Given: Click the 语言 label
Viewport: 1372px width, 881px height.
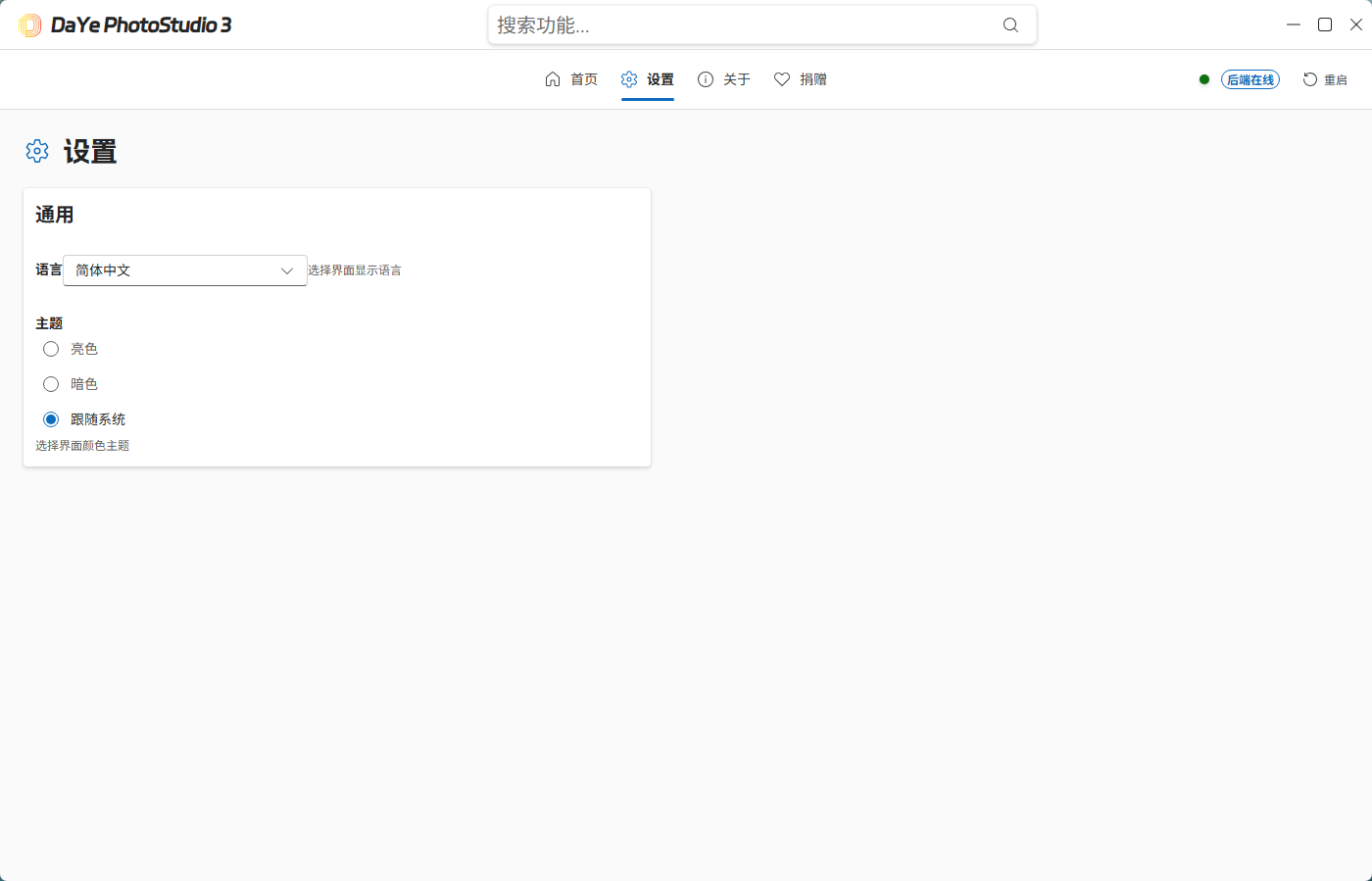Looking at the screenshot, I should pyautogui.click(x=49, y=270).
